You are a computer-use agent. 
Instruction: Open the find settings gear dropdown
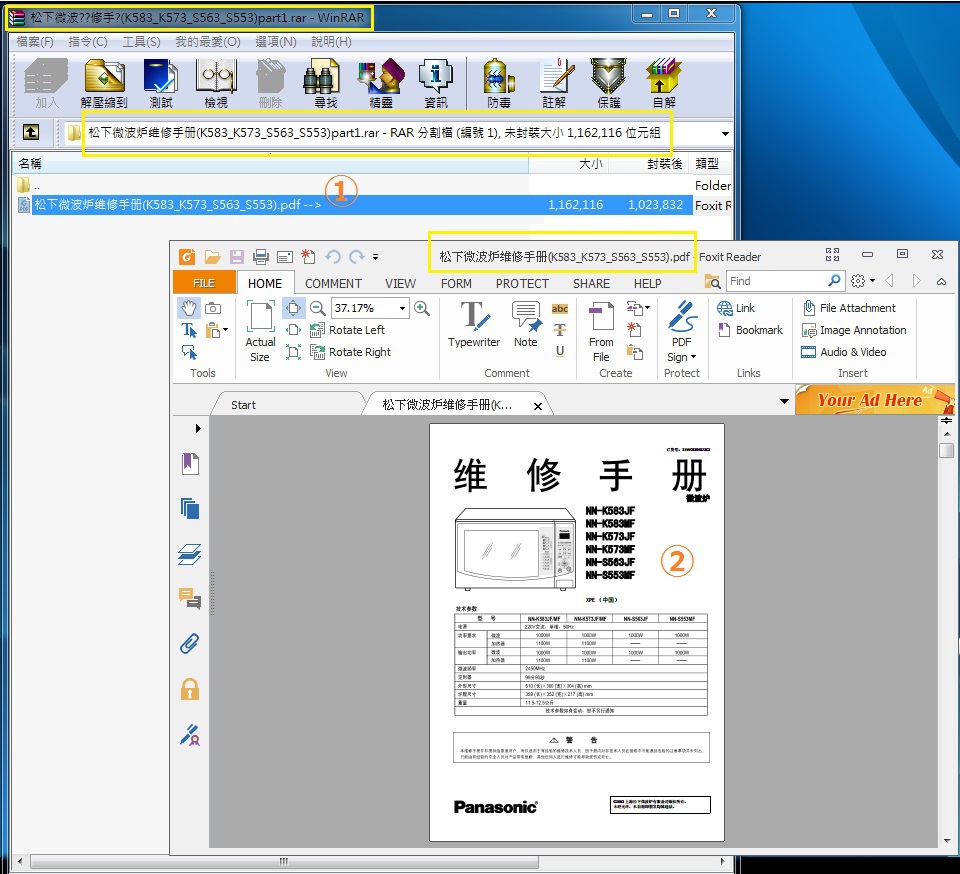(863, 281)
